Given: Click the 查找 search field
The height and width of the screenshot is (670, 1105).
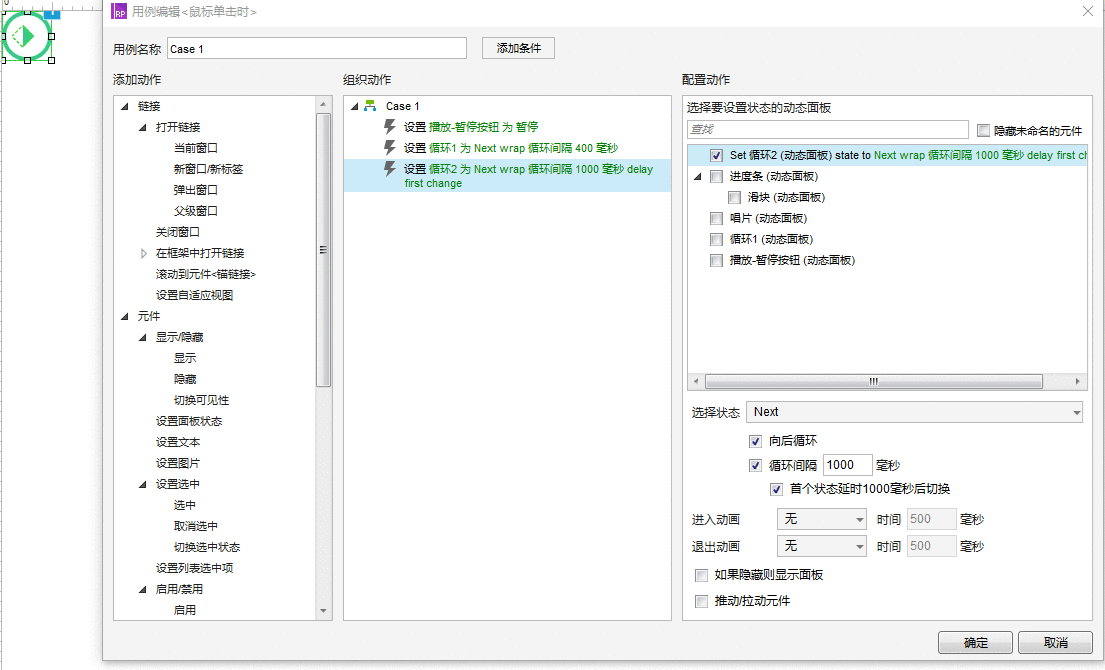Looking at the screenshot, I should (828, 130).
